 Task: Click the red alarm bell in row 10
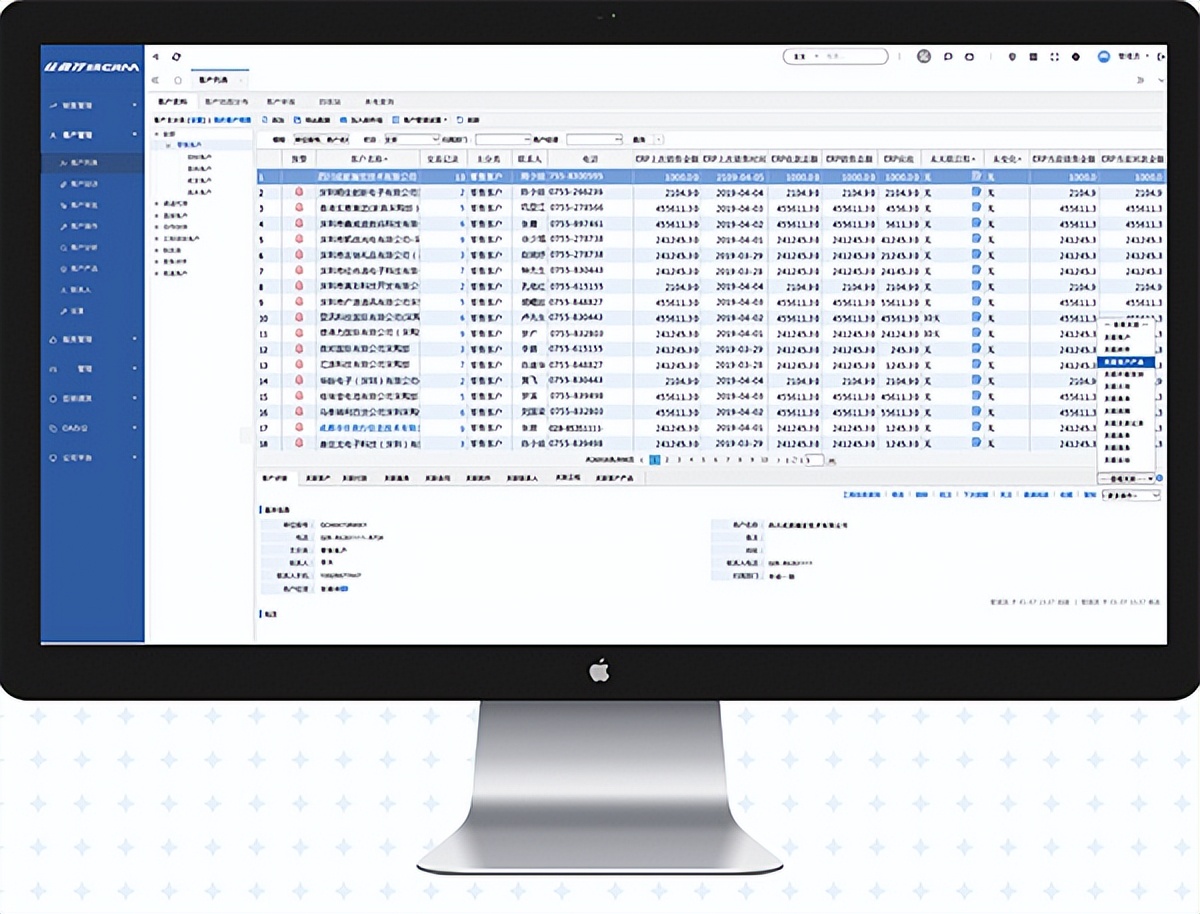point(298,318)
